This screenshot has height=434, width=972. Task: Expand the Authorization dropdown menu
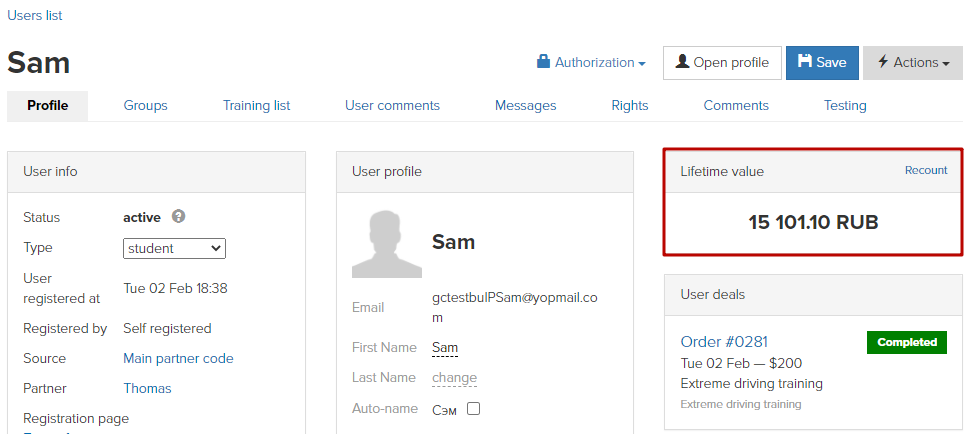point(591,63)
